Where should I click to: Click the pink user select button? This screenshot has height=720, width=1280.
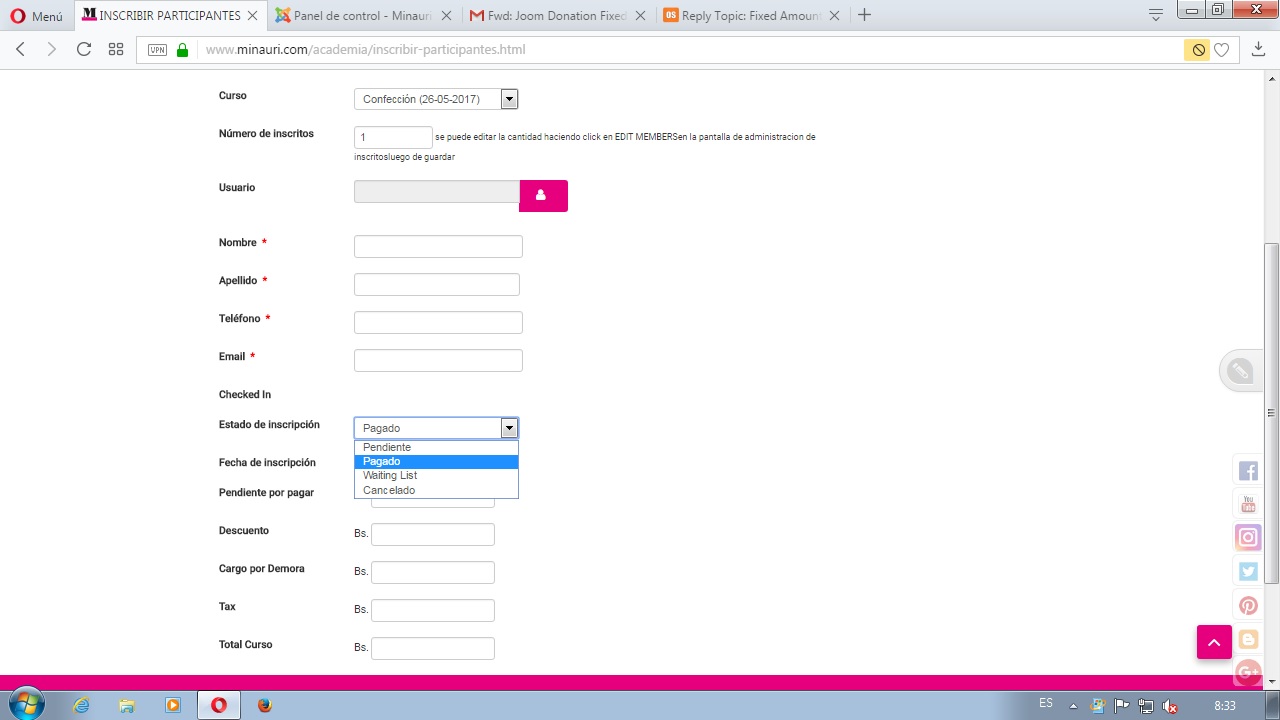[543, 196]
